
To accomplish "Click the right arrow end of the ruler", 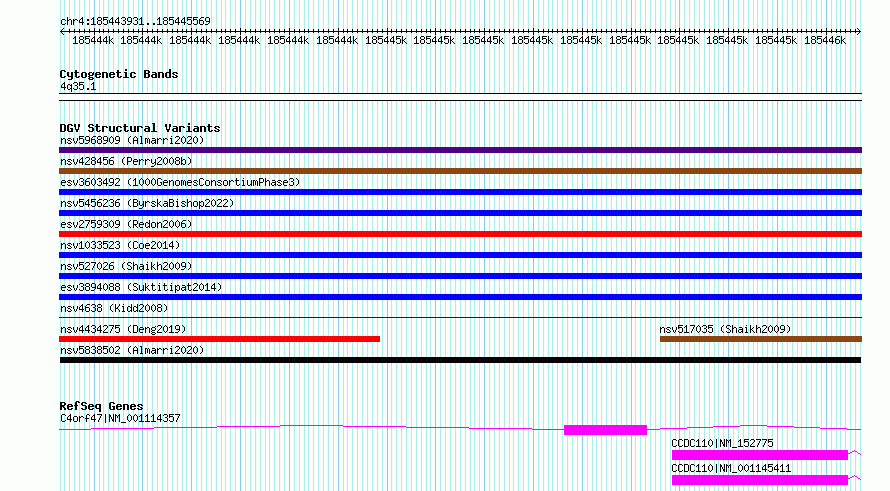I will pos(859,32).
